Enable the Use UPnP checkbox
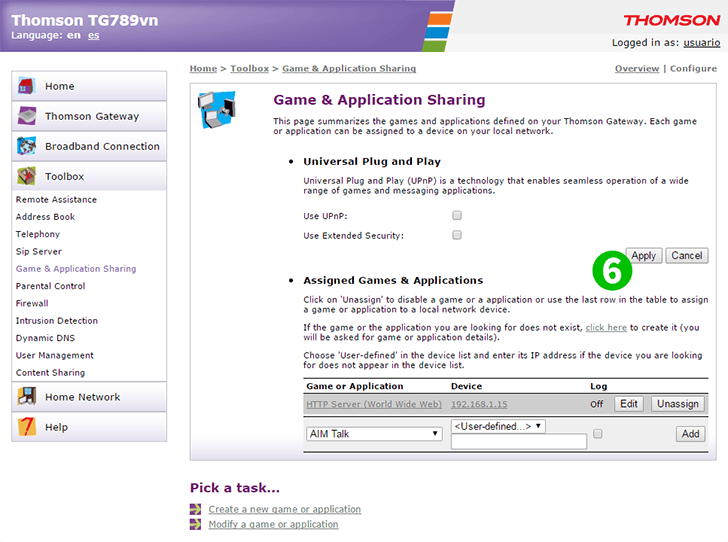Screen dimensions: 728x542 [457, 215]
